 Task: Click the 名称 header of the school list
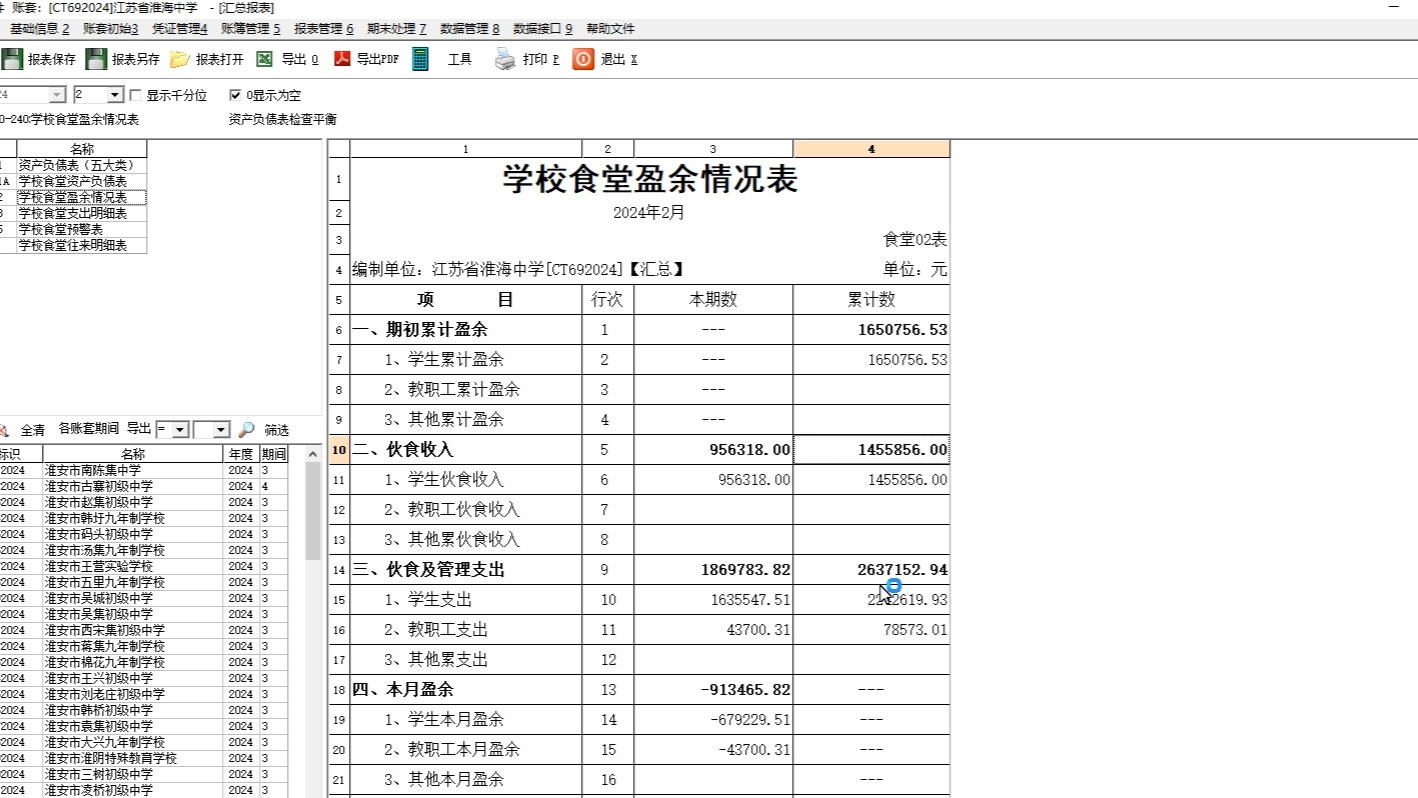133,454
